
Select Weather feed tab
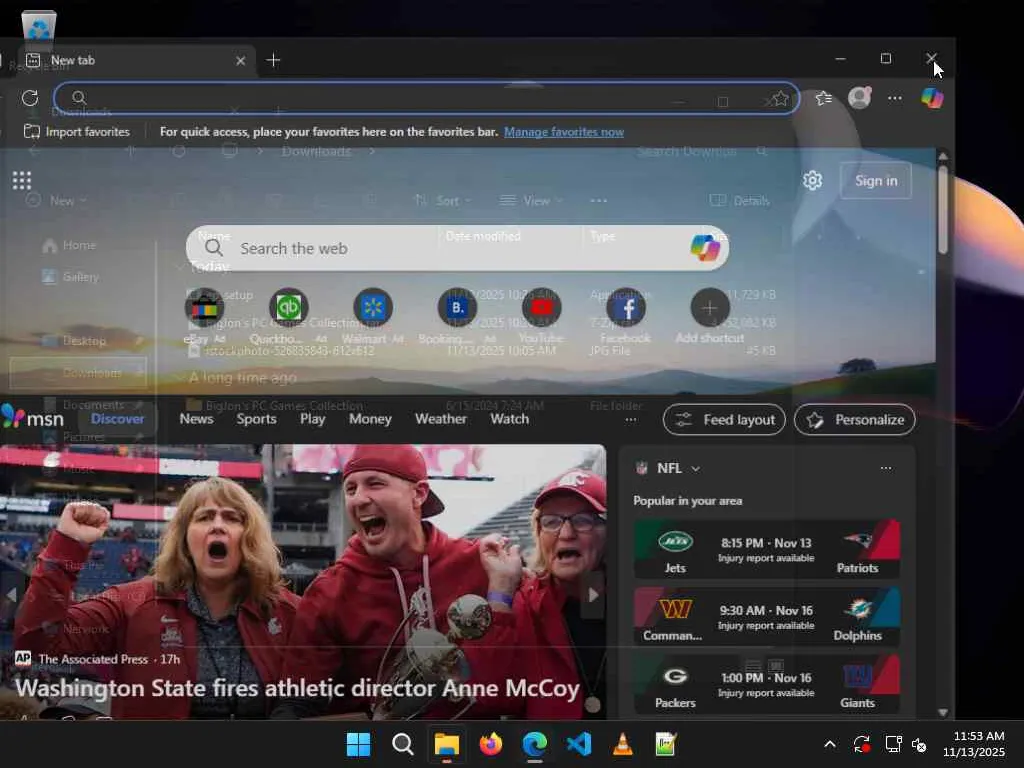[x=441, y=419]
